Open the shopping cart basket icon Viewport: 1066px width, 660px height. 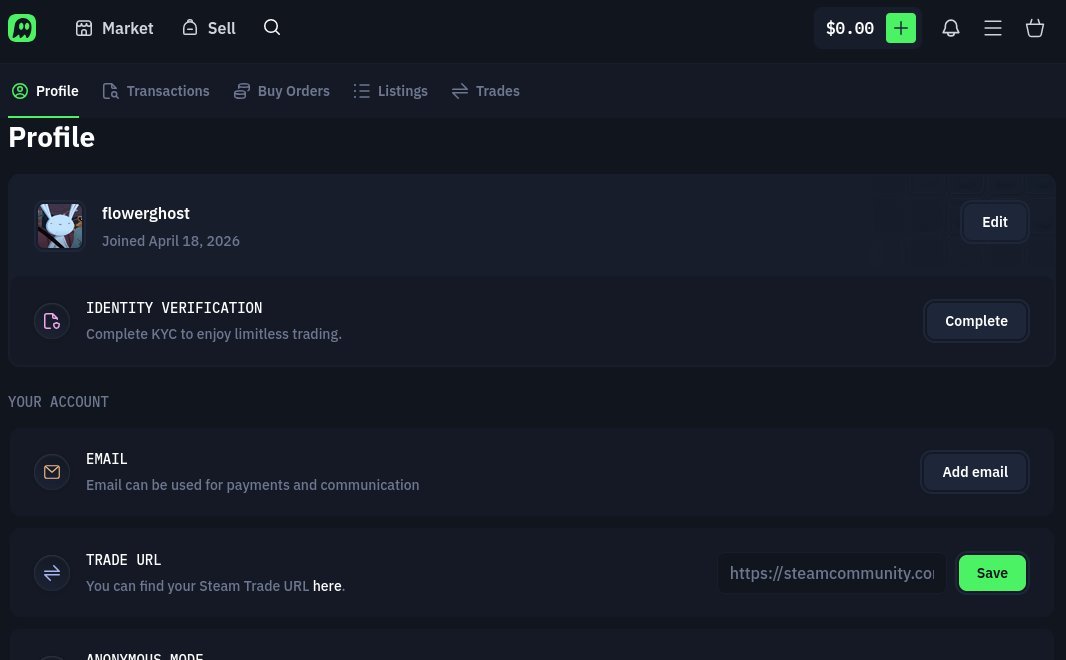pos(1035,28)
